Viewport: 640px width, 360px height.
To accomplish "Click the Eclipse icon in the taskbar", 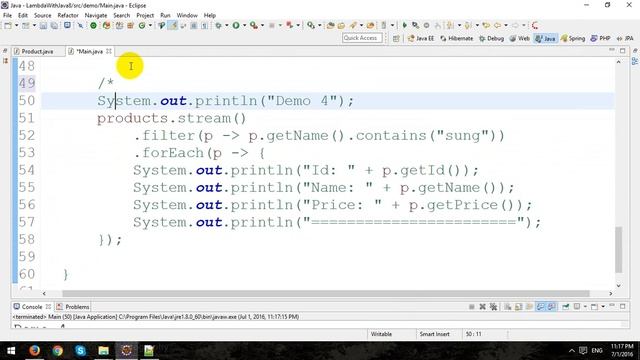I will [x=127, y=350].
